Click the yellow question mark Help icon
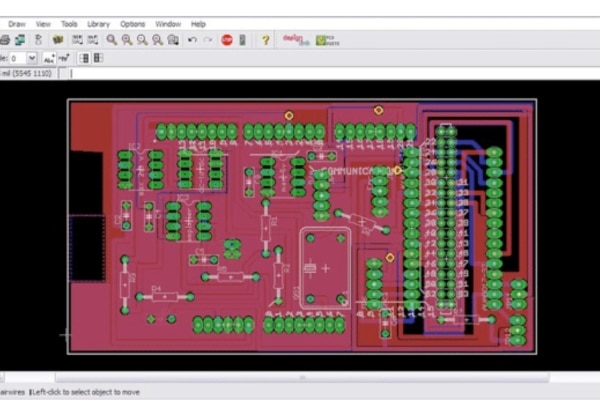Screen dimensions: 600x400 [x=266, y=40]
